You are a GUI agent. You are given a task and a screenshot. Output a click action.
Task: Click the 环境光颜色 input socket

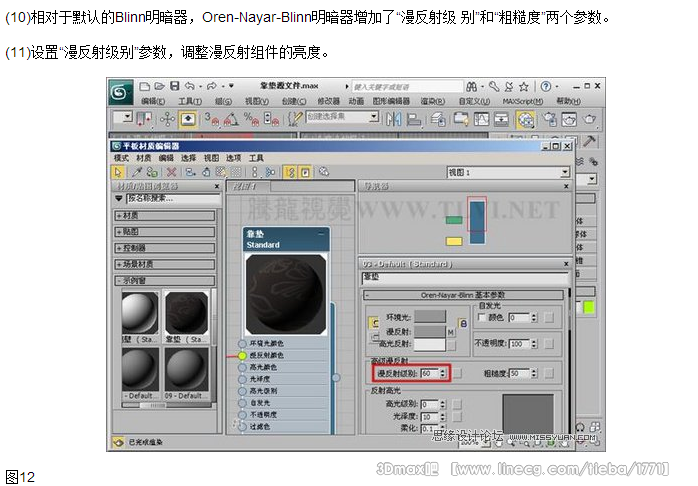tap(242, 344)
